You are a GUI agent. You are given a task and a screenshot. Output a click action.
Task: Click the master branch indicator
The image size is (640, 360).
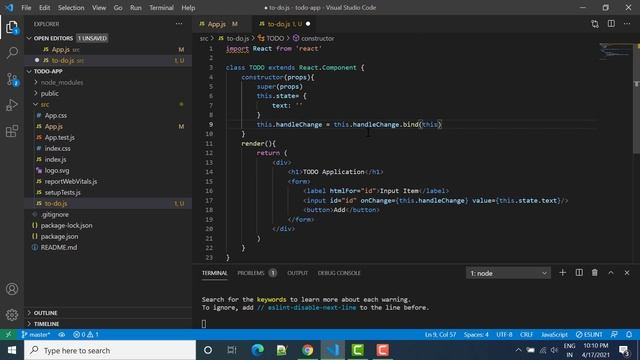[36, 334]
